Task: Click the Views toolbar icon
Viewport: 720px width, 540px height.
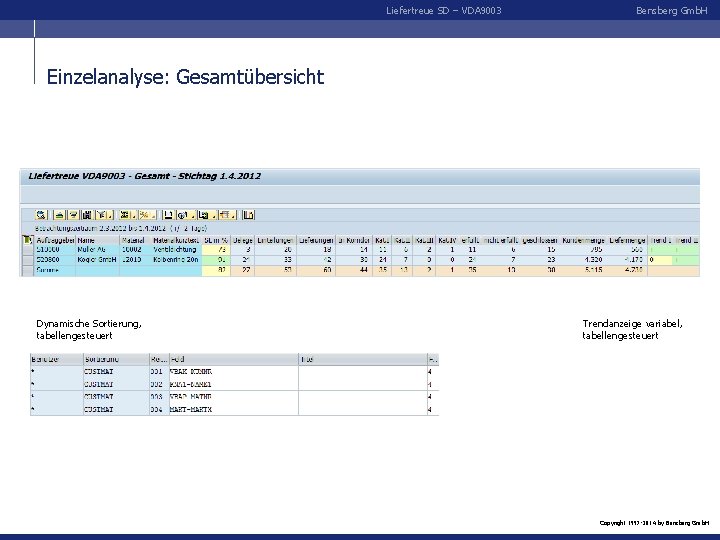Action: click(183, 215)
